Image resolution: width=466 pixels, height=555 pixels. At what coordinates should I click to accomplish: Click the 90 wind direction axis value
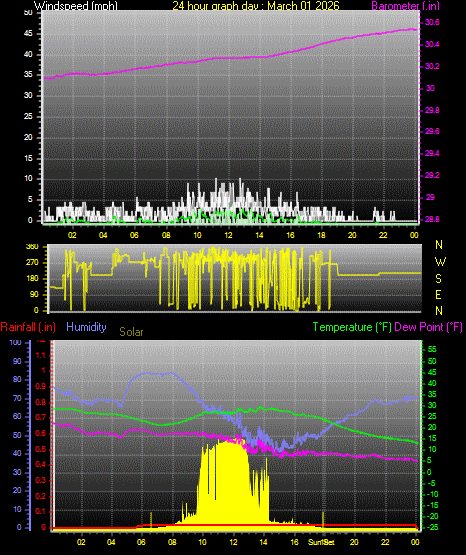[34, 294]
